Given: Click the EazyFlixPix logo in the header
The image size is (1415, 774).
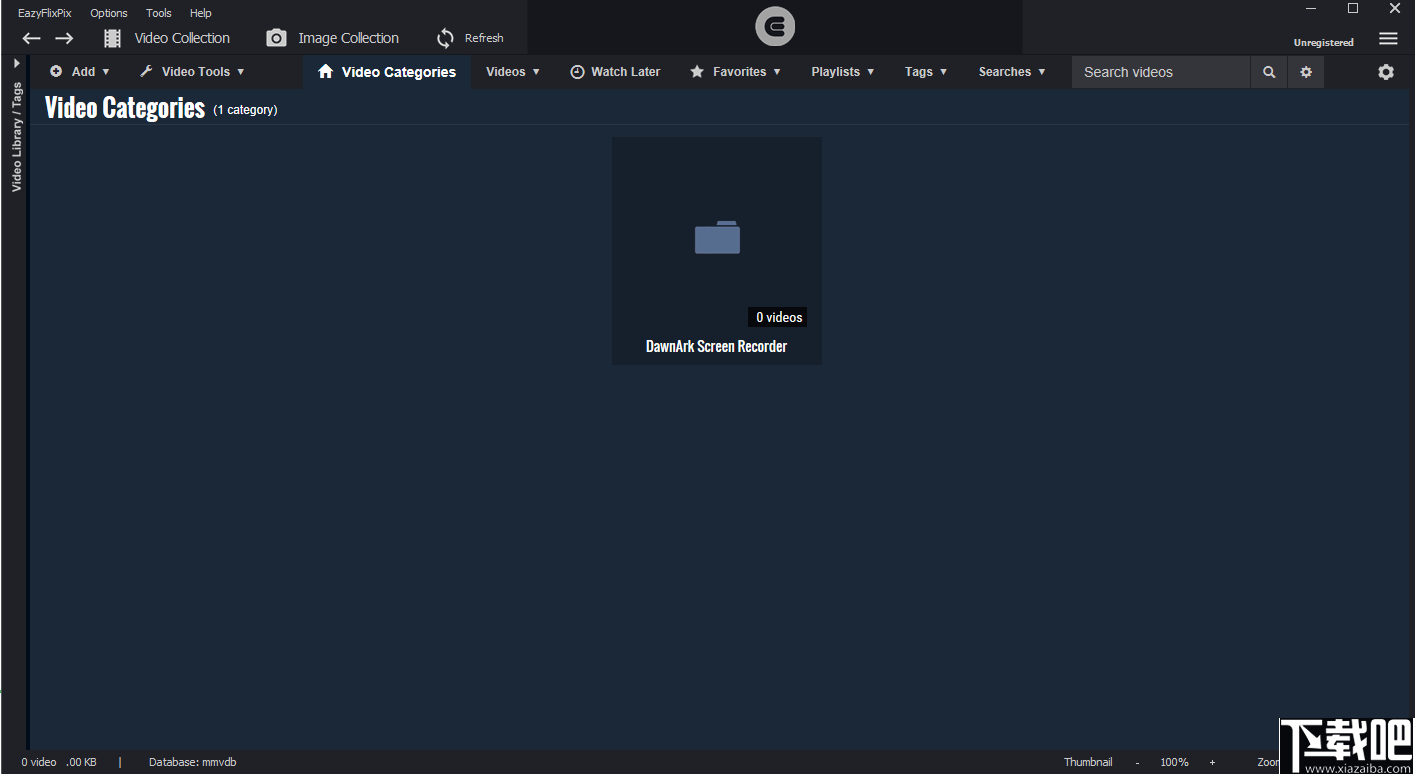Looking at the screenshot, I should [775, 27].
